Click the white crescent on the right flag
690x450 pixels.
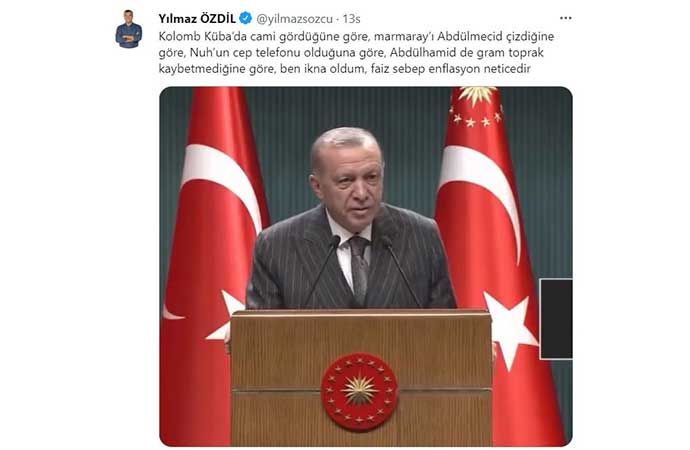[x=482, y=194]
